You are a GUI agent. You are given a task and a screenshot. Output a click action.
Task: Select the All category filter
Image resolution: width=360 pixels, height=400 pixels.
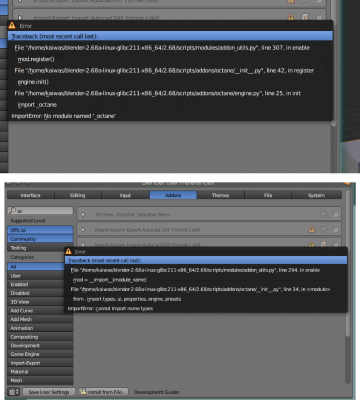[x=36, y=267]
